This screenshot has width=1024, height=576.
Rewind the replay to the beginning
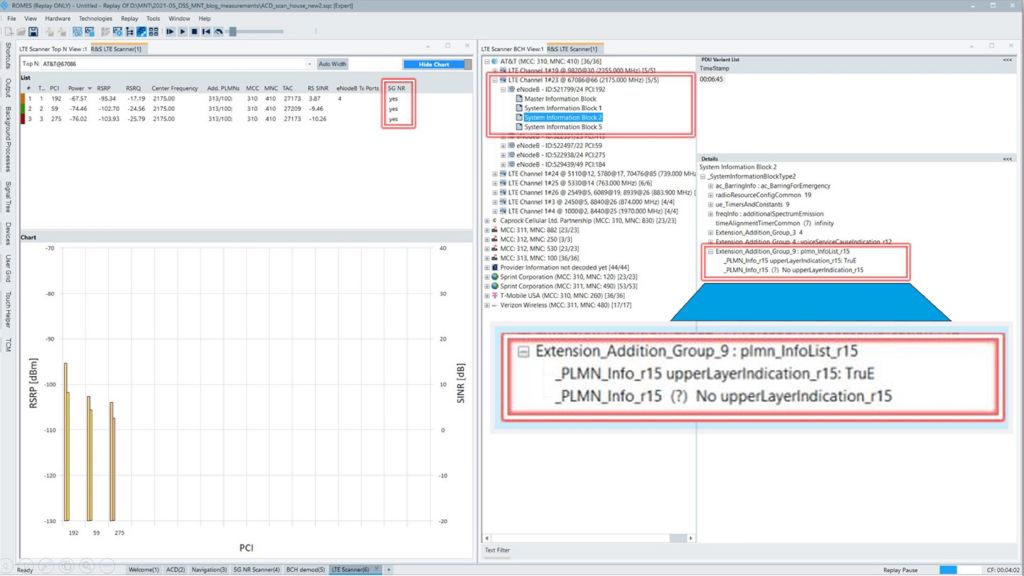click(205, 32)
